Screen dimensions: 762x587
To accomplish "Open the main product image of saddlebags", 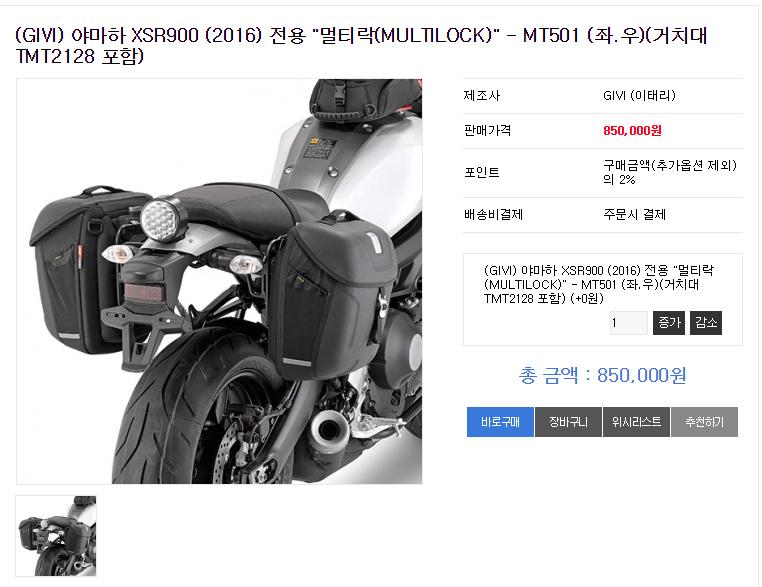I will click(x=219, y=281).
